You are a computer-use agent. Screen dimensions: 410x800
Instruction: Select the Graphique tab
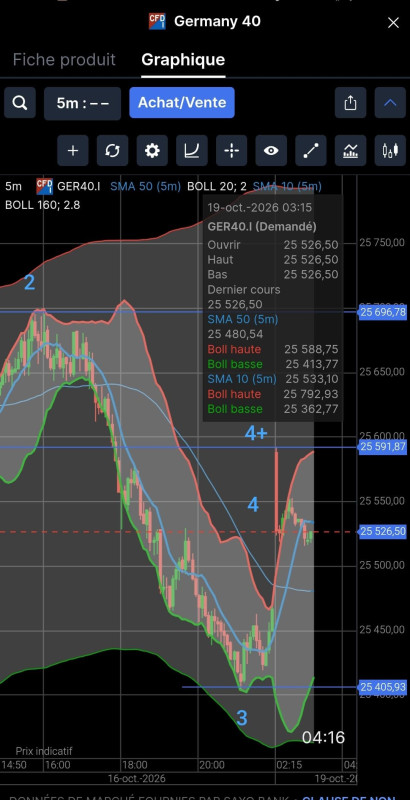(x=183, y=60)
